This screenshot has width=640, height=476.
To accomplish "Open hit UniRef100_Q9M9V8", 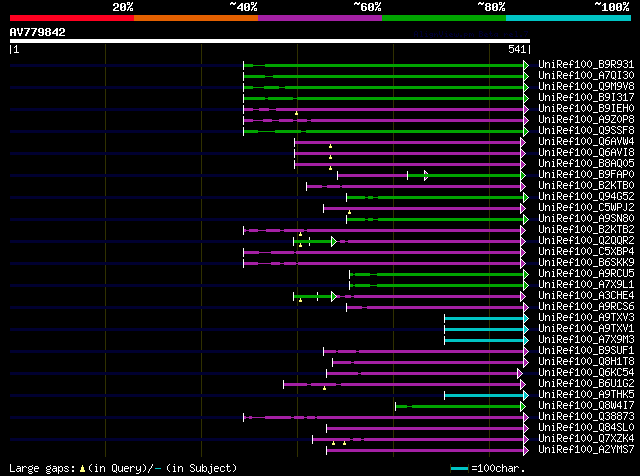I will (586, 87).
